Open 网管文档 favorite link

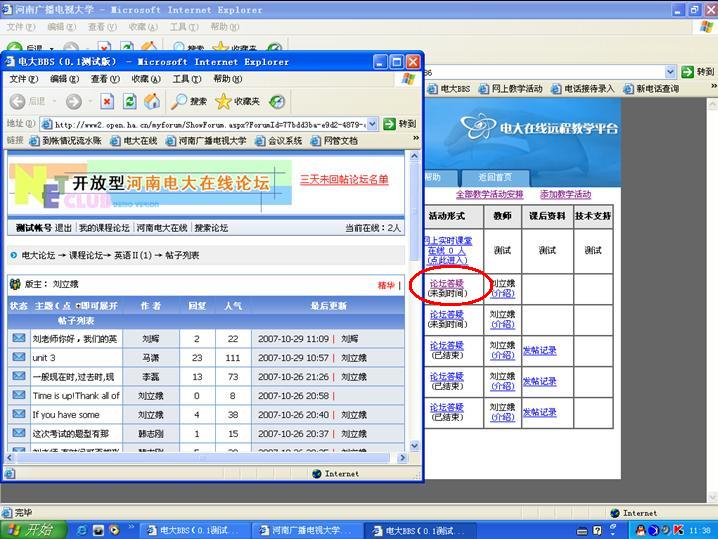pos(333,141)
